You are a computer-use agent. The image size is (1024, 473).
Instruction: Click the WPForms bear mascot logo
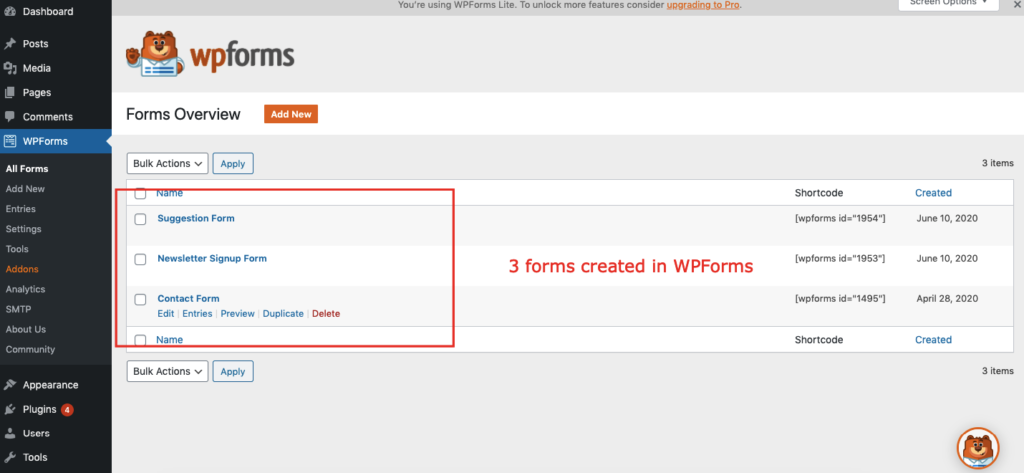[x=153, y=54]
